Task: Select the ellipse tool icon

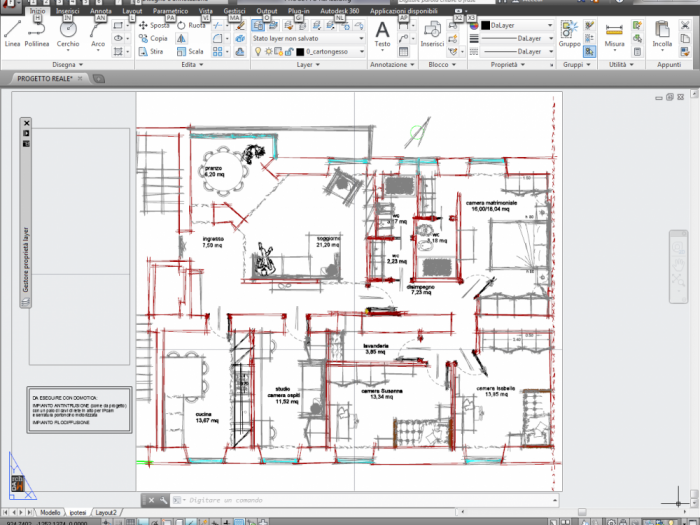Action: (118, 38)
